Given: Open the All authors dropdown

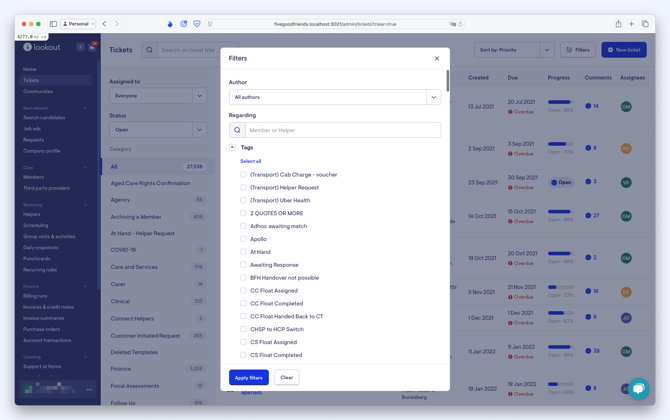Looking at the screenshot, I should click(x=334, y=97).
